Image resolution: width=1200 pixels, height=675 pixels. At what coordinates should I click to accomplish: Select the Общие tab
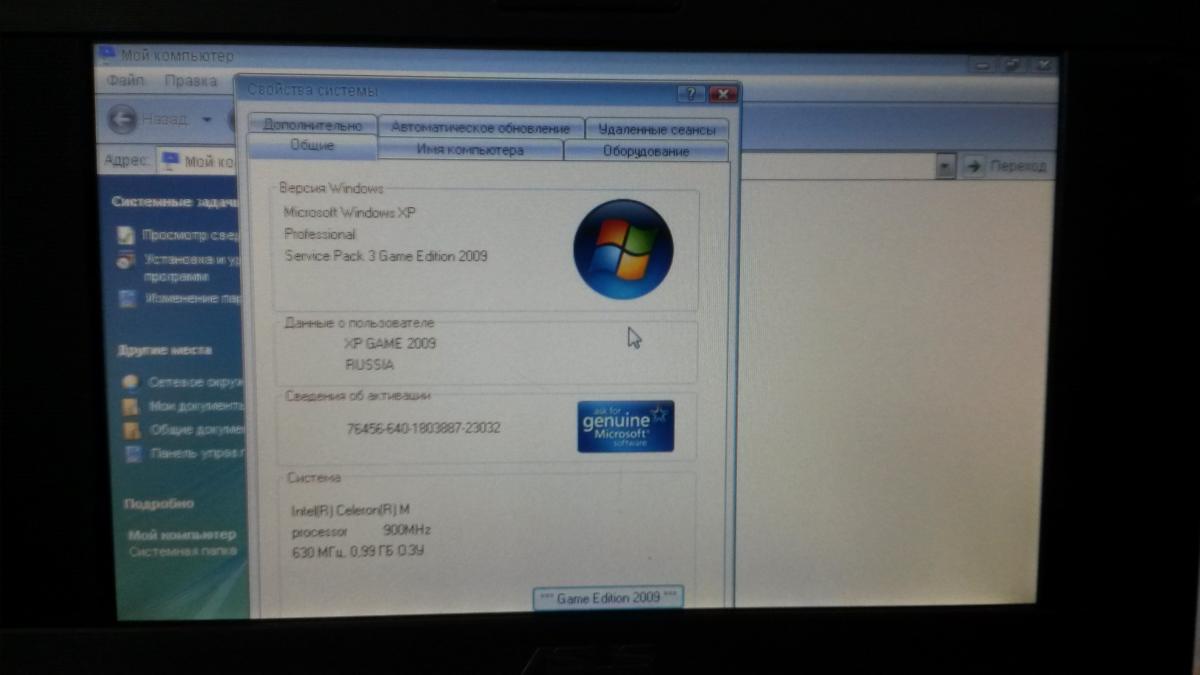312,146
